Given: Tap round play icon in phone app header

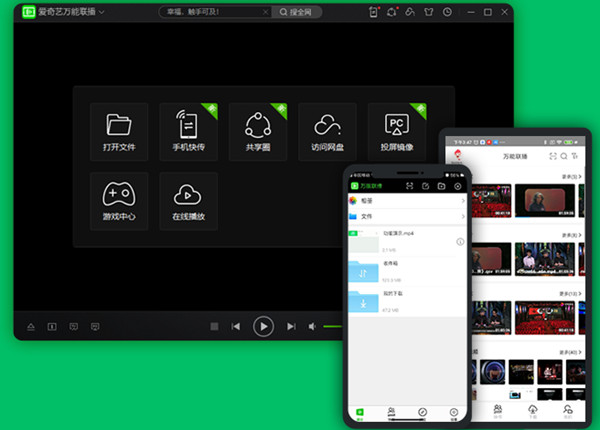Looking at the screenshot, I should pos(458,186).
